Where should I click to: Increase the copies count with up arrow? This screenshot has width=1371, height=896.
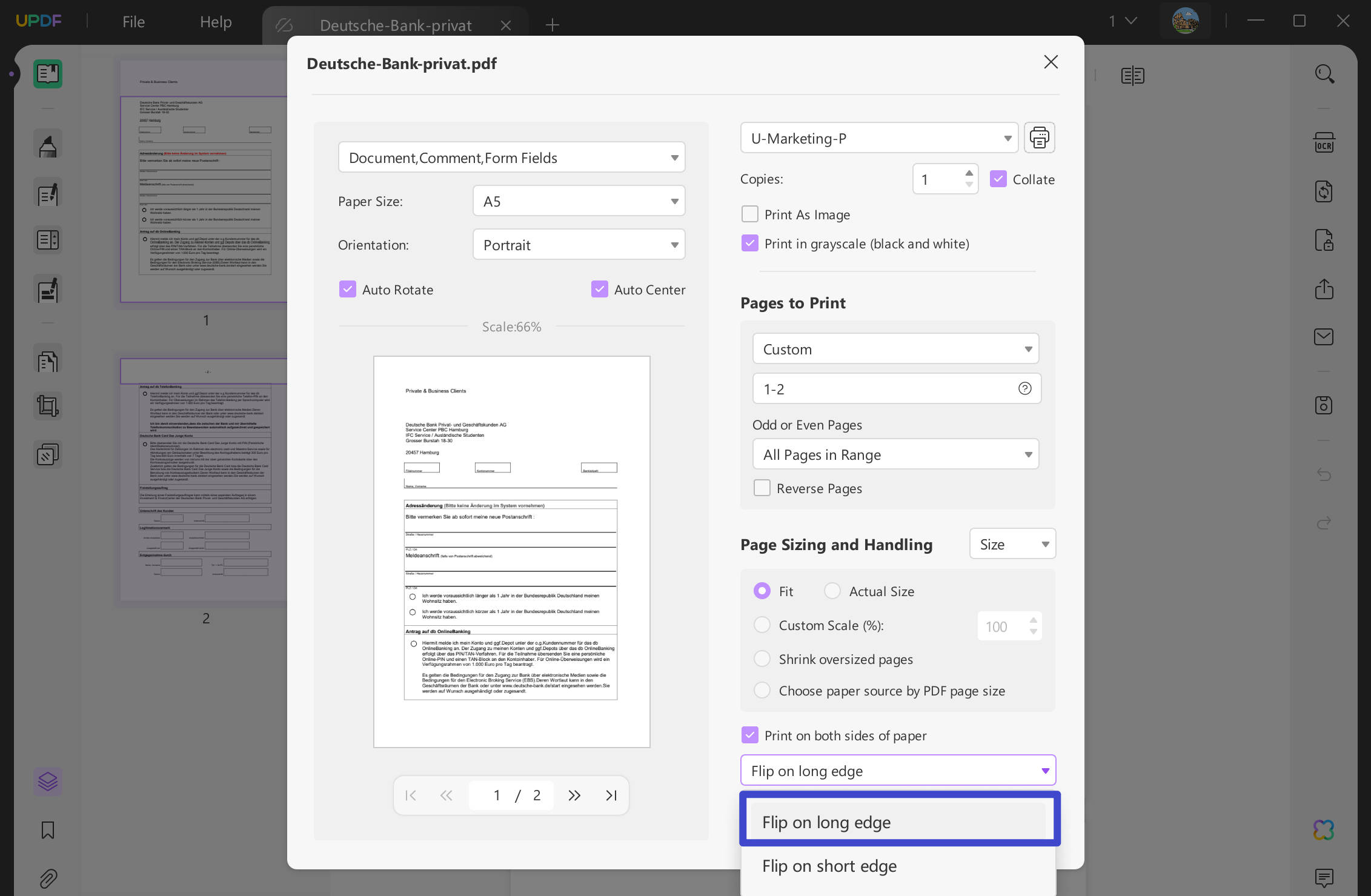(969, 173)
